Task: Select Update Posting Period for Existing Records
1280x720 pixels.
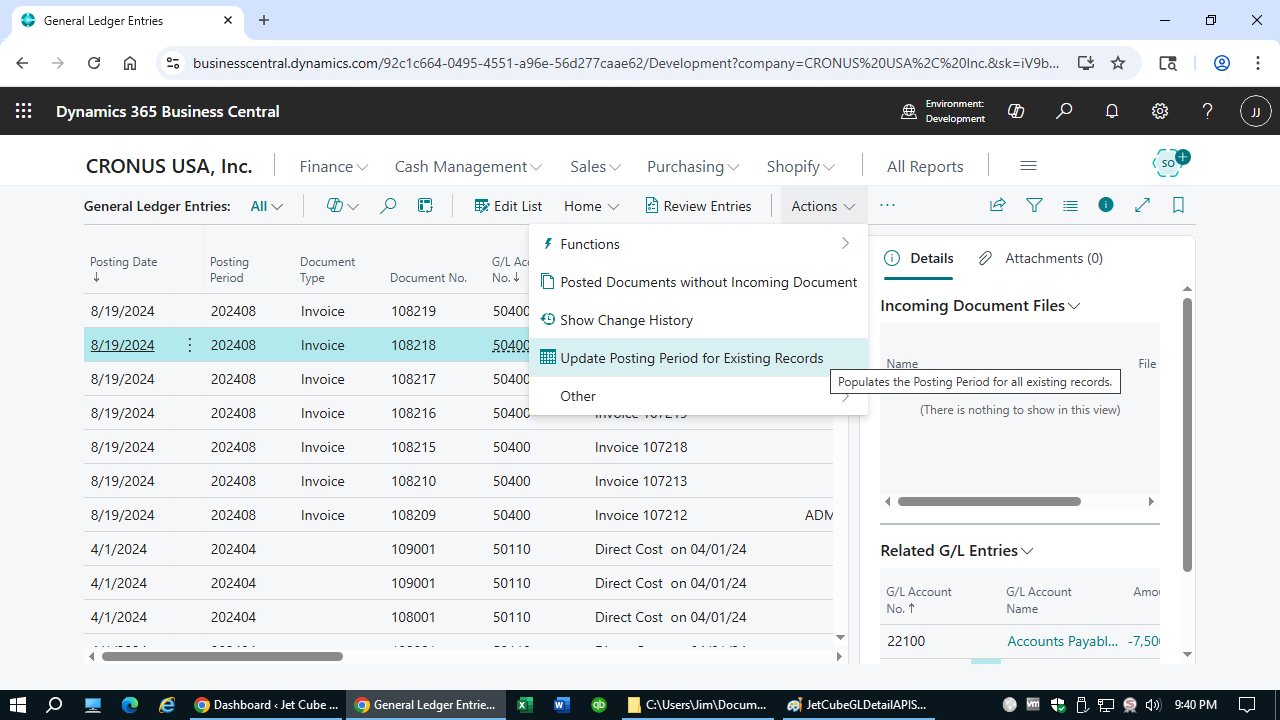Action: (x=698, y=358)
